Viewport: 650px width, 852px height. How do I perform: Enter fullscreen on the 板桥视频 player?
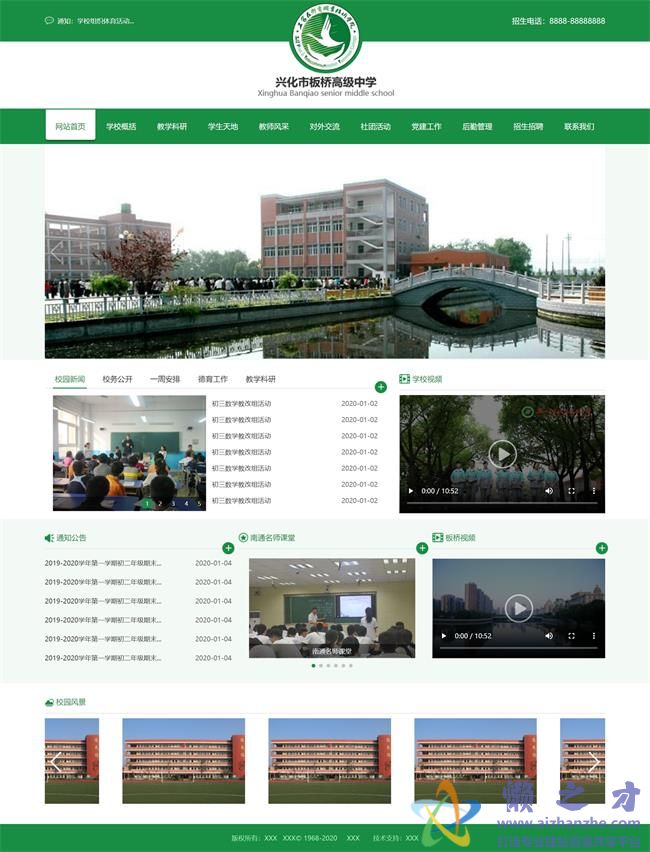click(x=571, y=636)
